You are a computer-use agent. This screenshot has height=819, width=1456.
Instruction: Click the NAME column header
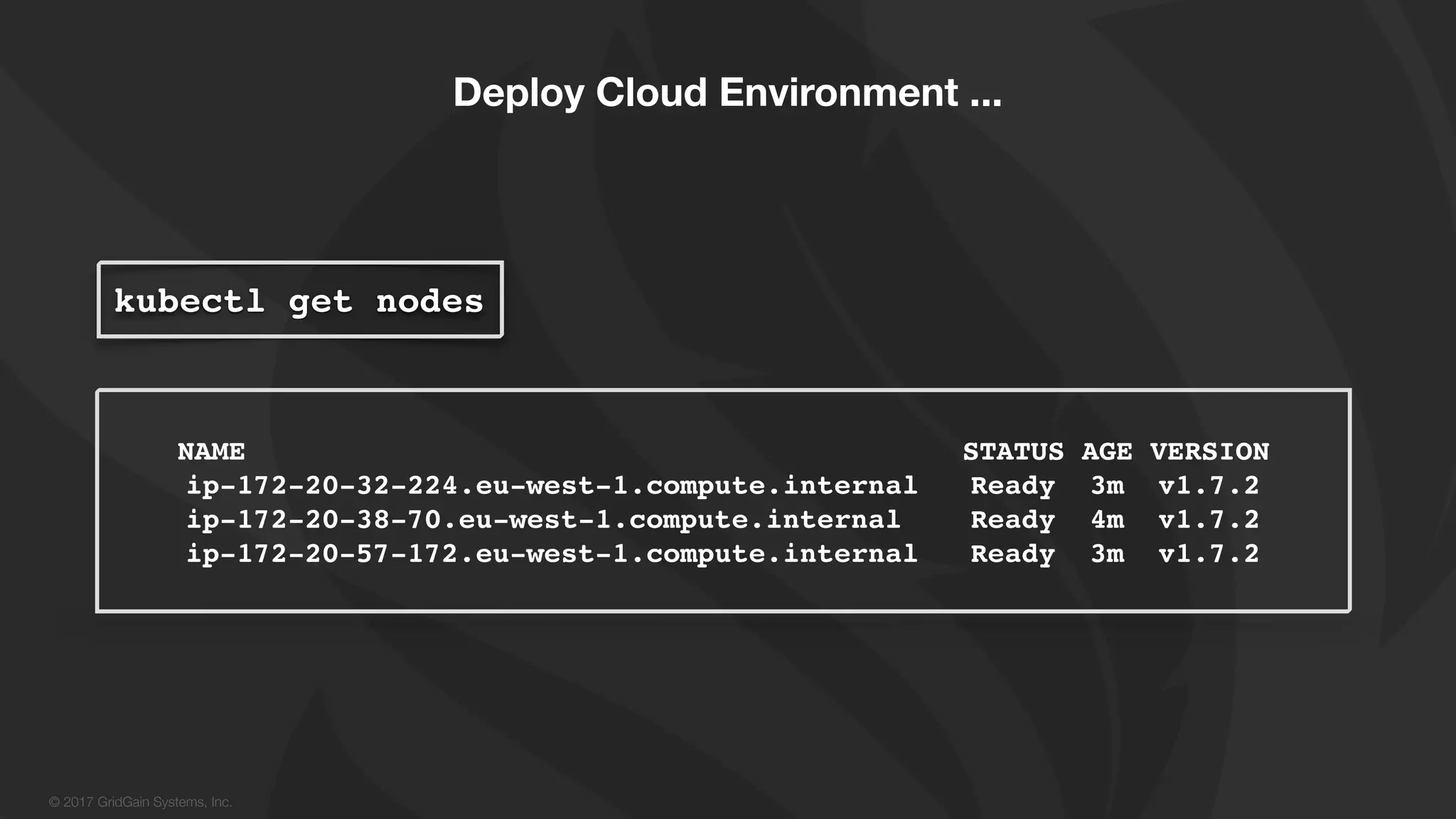click(211, 451)
